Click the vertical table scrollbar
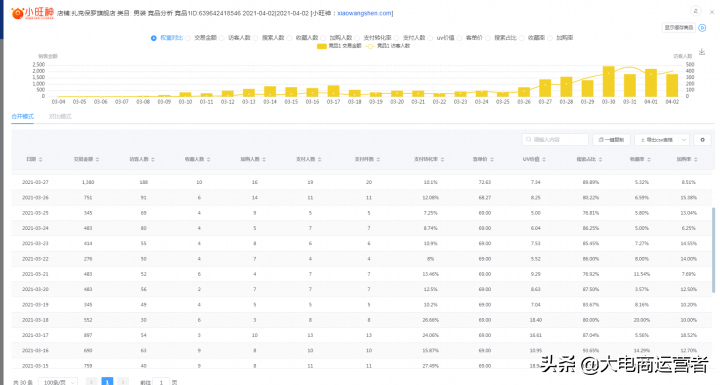This screenshot has height=385, width=720. coord(713,250)
